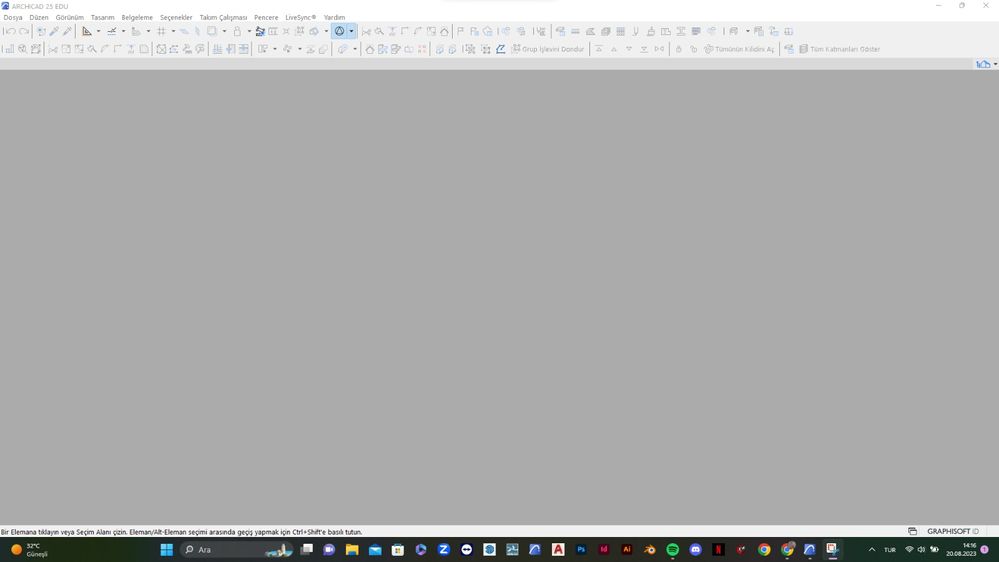Screen dimensions: 999x562
Task: Expand the snap guides dropdown arrow
Action: [123, 31]
